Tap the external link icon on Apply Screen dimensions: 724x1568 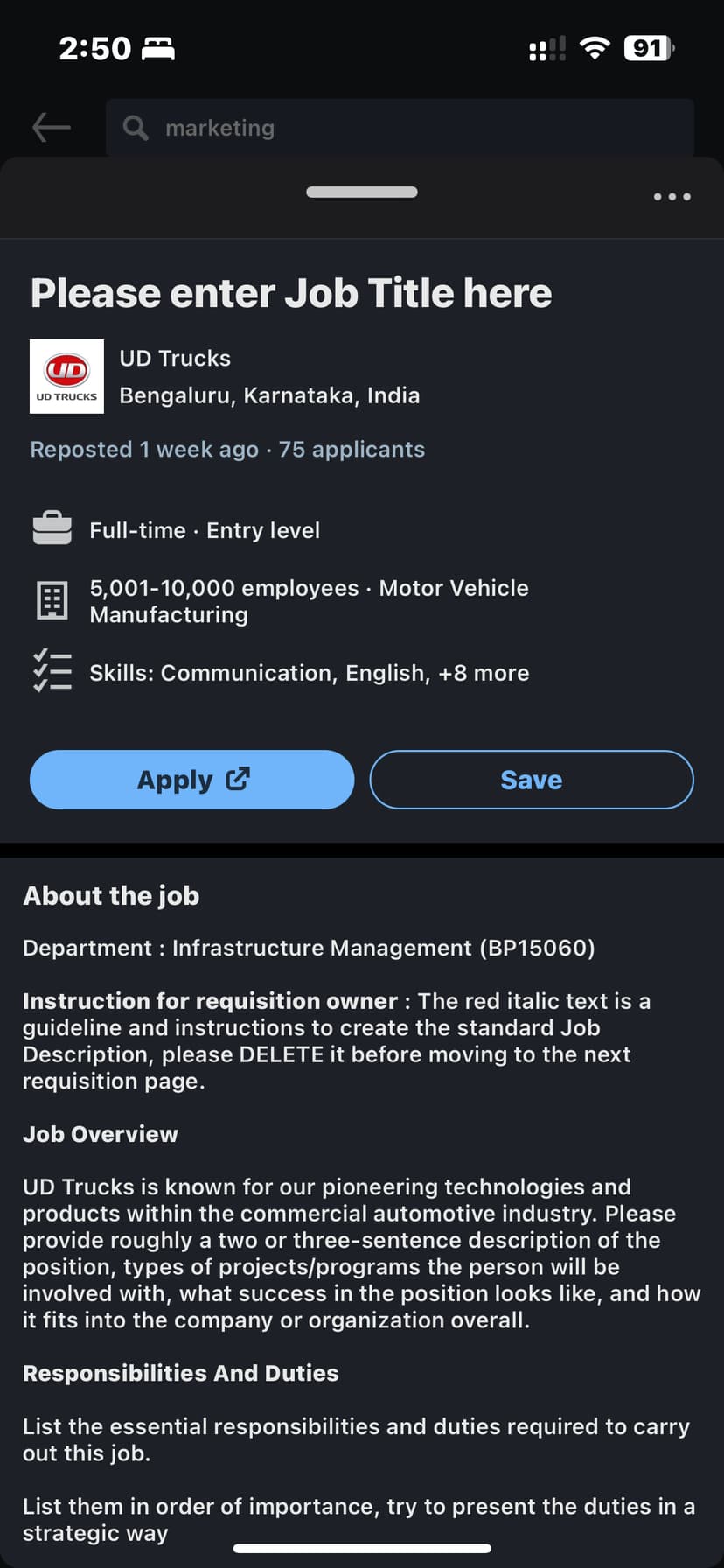[x=238, y=779]
